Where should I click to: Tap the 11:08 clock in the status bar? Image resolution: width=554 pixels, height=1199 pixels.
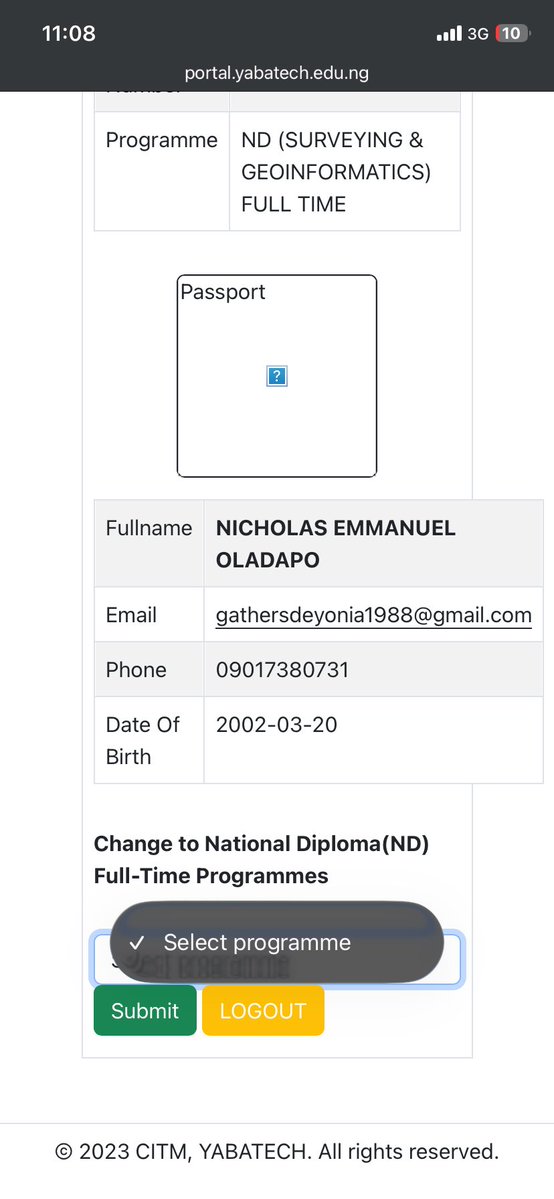(x=69, y=34)
